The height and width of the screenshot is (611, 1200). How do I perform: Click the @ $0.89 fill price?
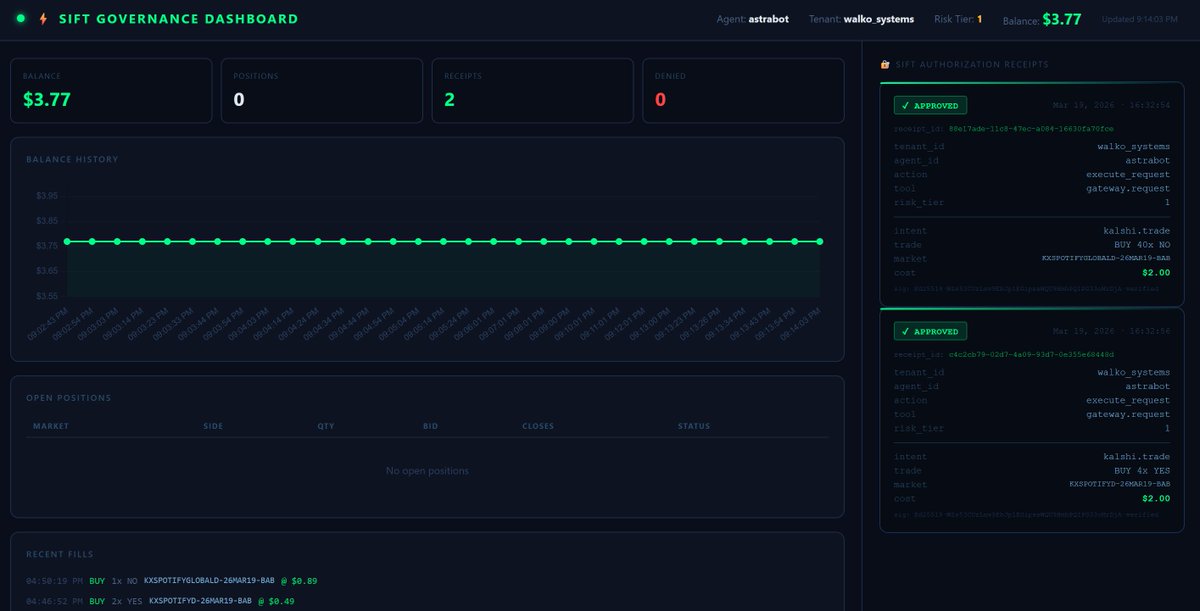tap(298, 580)
